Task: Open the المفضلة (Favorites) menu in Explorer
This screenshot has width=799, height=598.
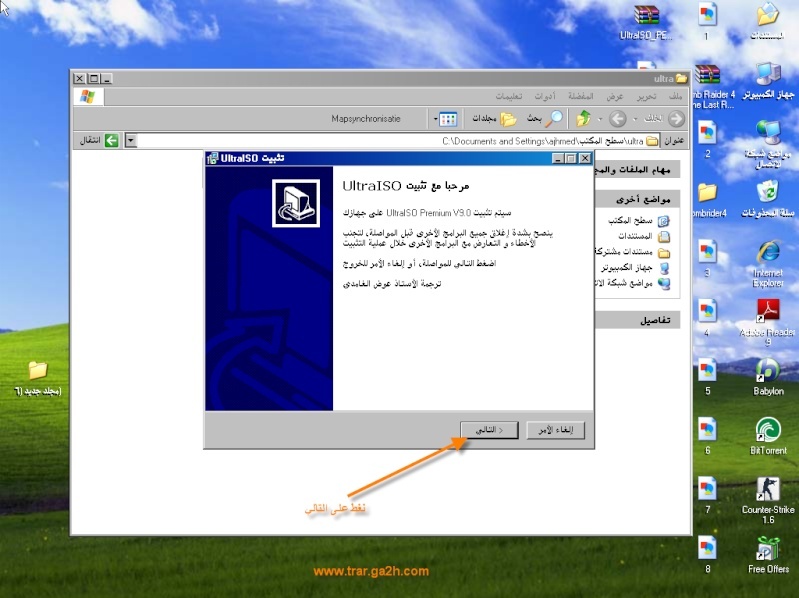Action: 581,96
